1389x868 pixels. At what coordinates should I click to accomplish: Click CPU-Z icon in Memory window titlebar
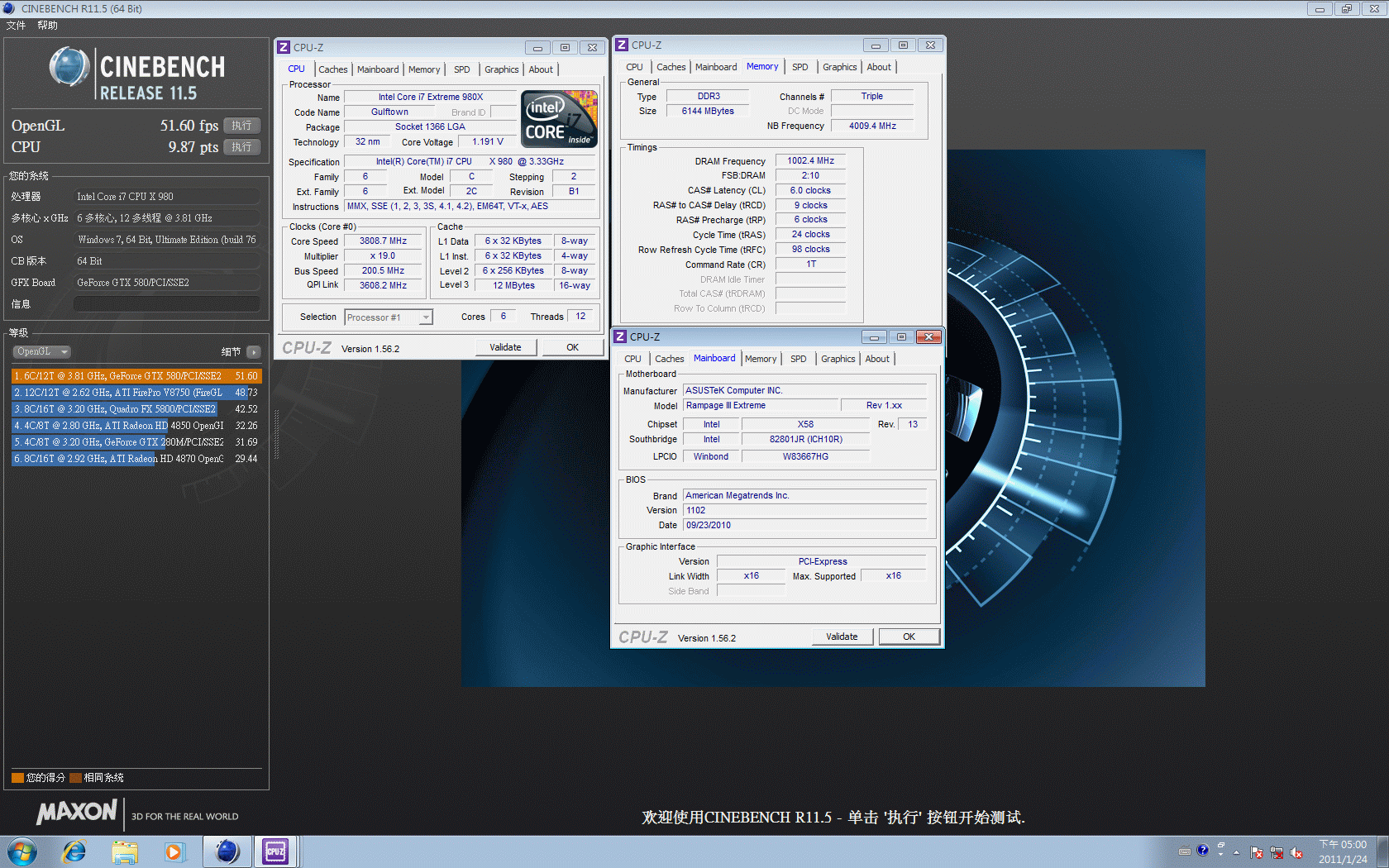coord(622,45)
